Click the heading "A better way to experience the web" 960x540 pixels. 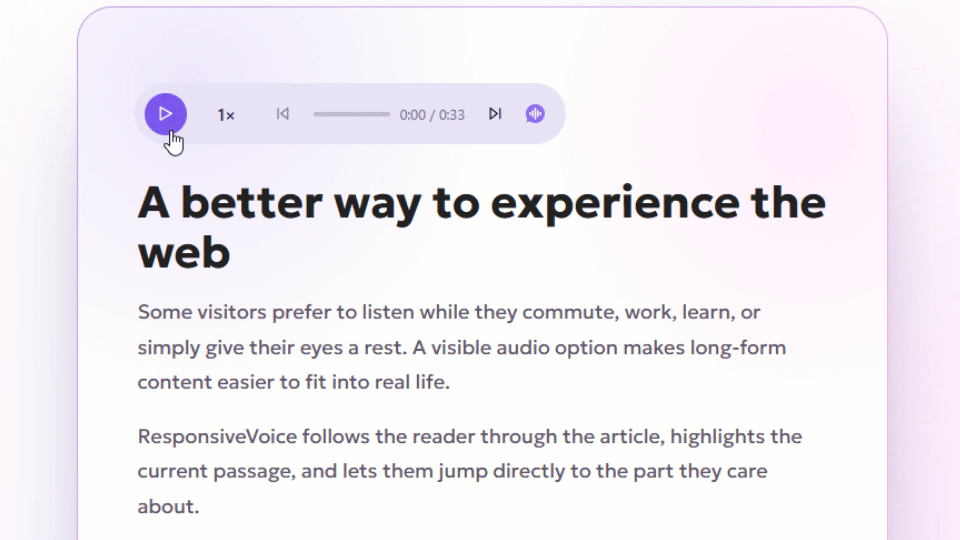pyautogui.click(x=481, y=227)
